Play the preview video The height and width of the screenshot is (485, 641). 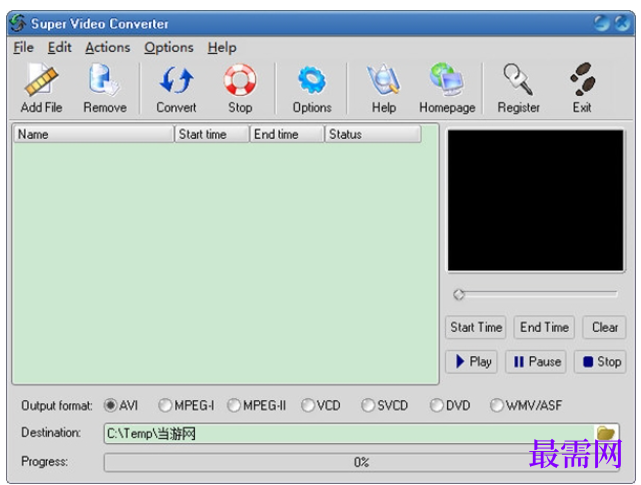coord(471,362)
